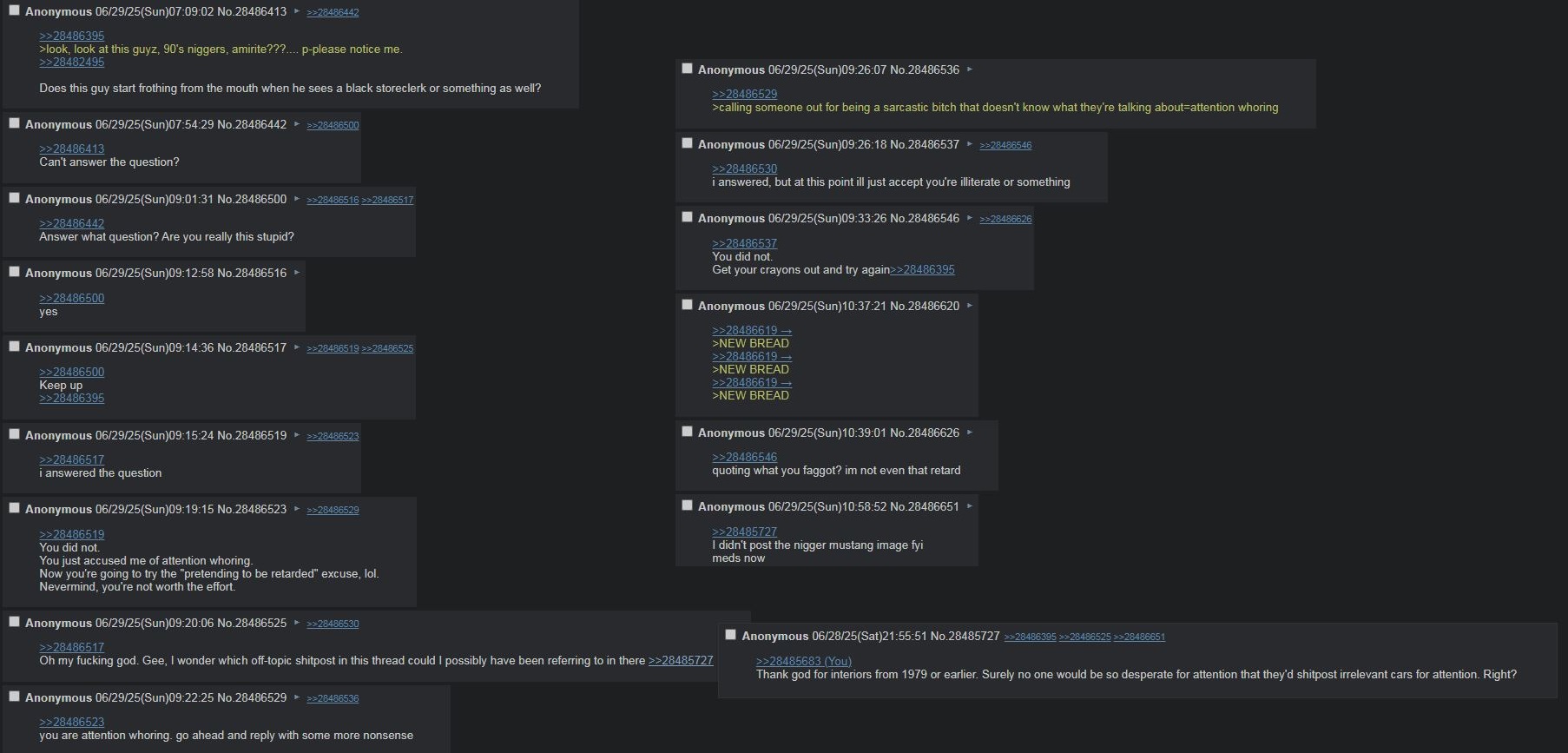Show the post menu arrow of No.28486546

click(970, 218)
